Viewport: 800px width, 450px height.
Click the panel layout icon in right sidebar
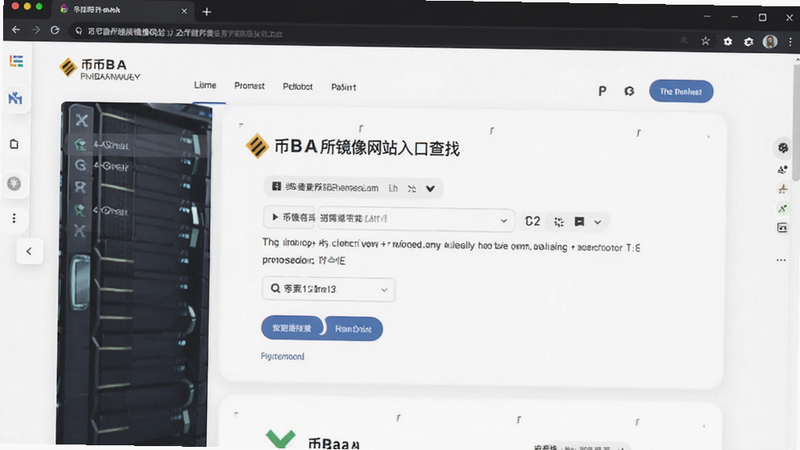coord(782,228)
